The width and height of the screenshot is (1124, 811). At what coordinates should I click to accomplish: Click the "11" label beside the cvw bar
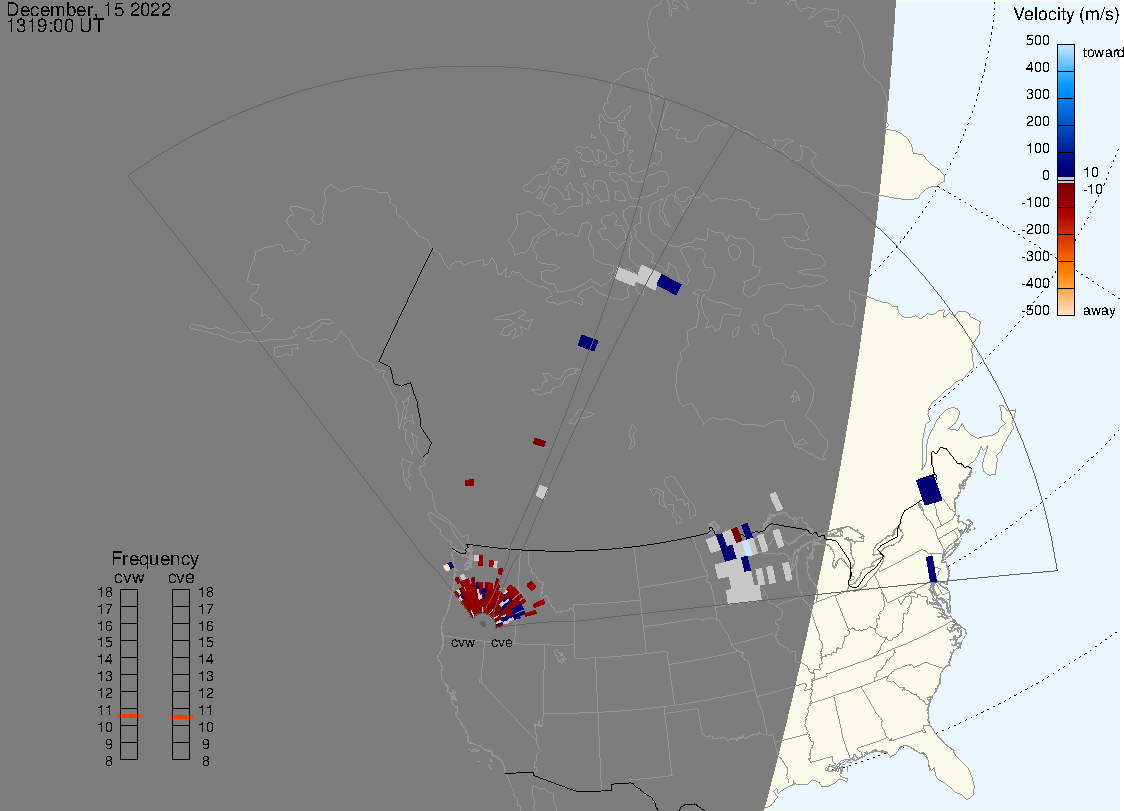pos(105,711)
